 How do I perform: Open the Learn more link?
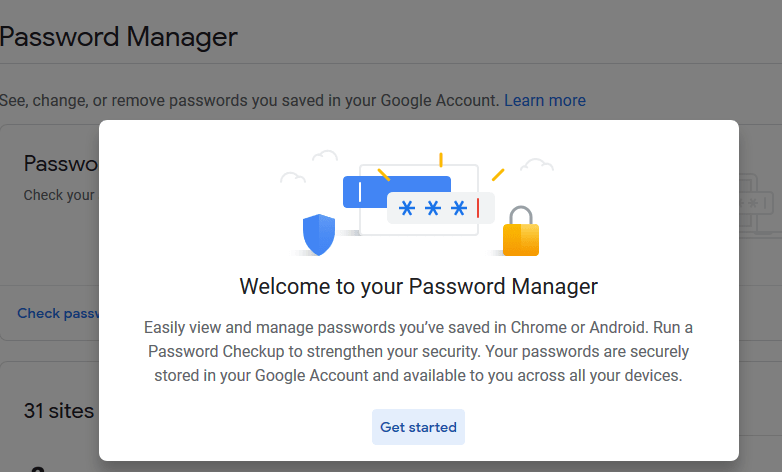545,100
